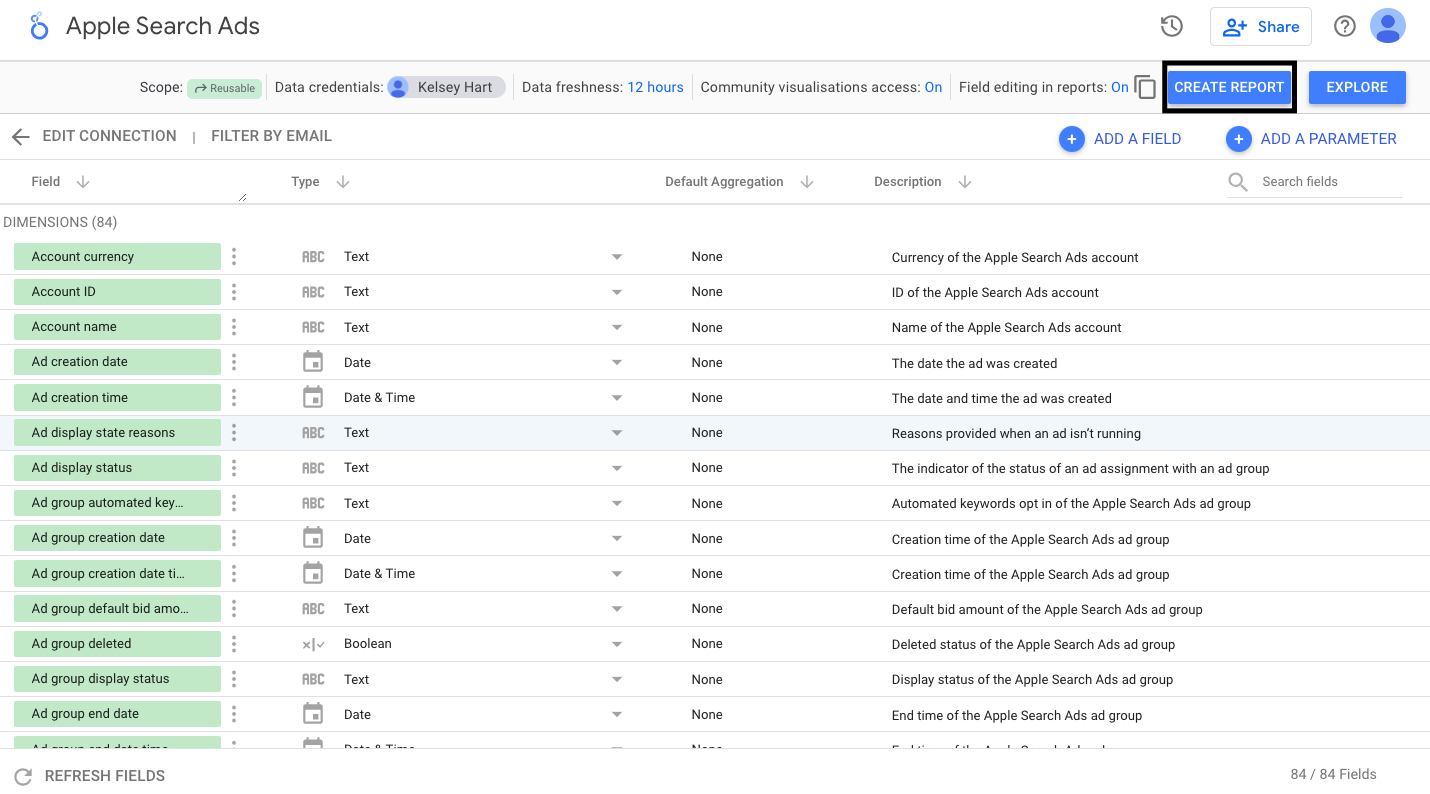Select the Ad group end date field chip
The image size is (1430, 794).
(x=117, y=714)
